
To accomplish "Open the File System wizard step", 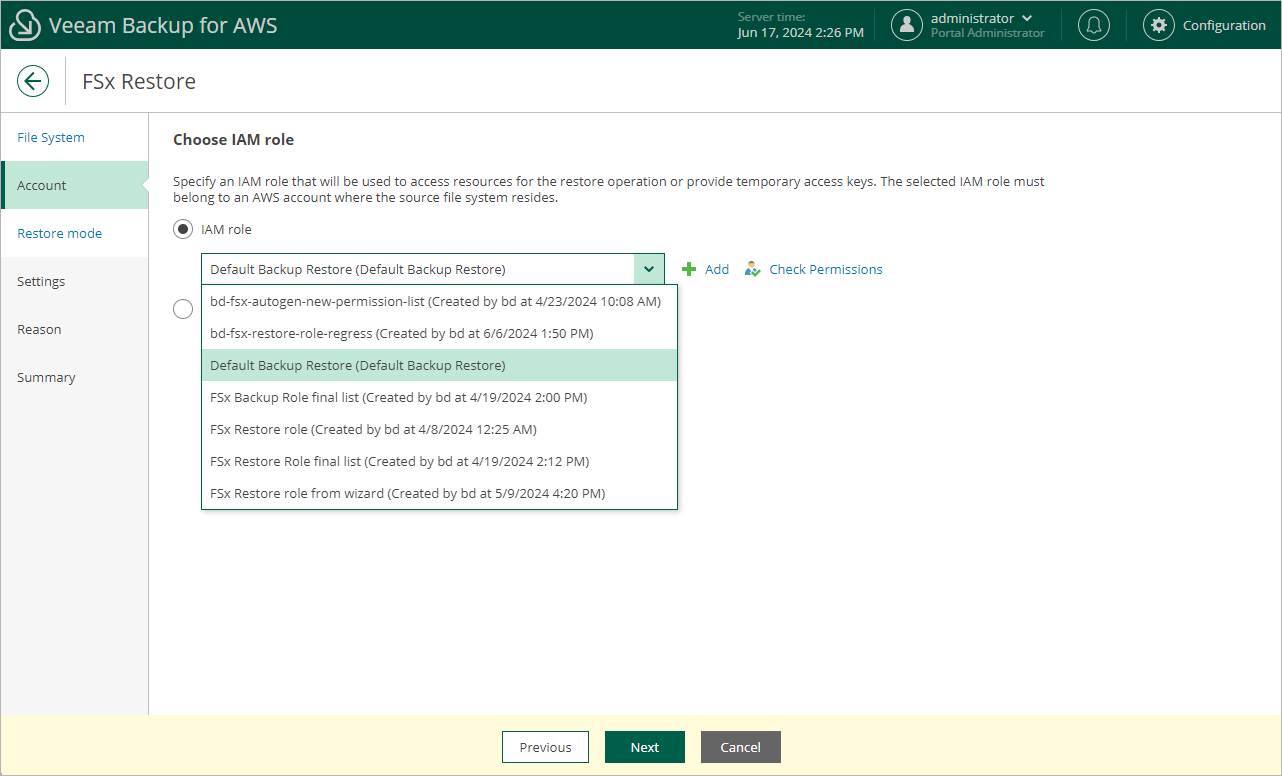I will click(75, 137).
